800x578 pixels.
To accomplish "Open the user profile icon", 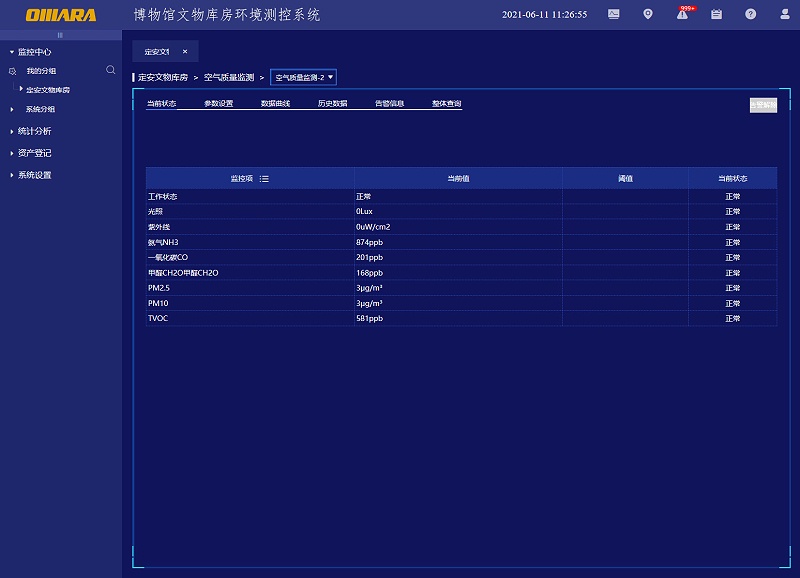I will 783,14.
